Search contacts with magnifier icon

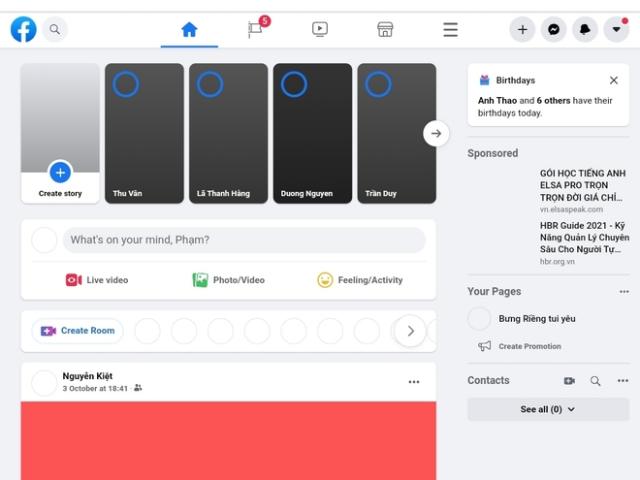click(595, 381)
